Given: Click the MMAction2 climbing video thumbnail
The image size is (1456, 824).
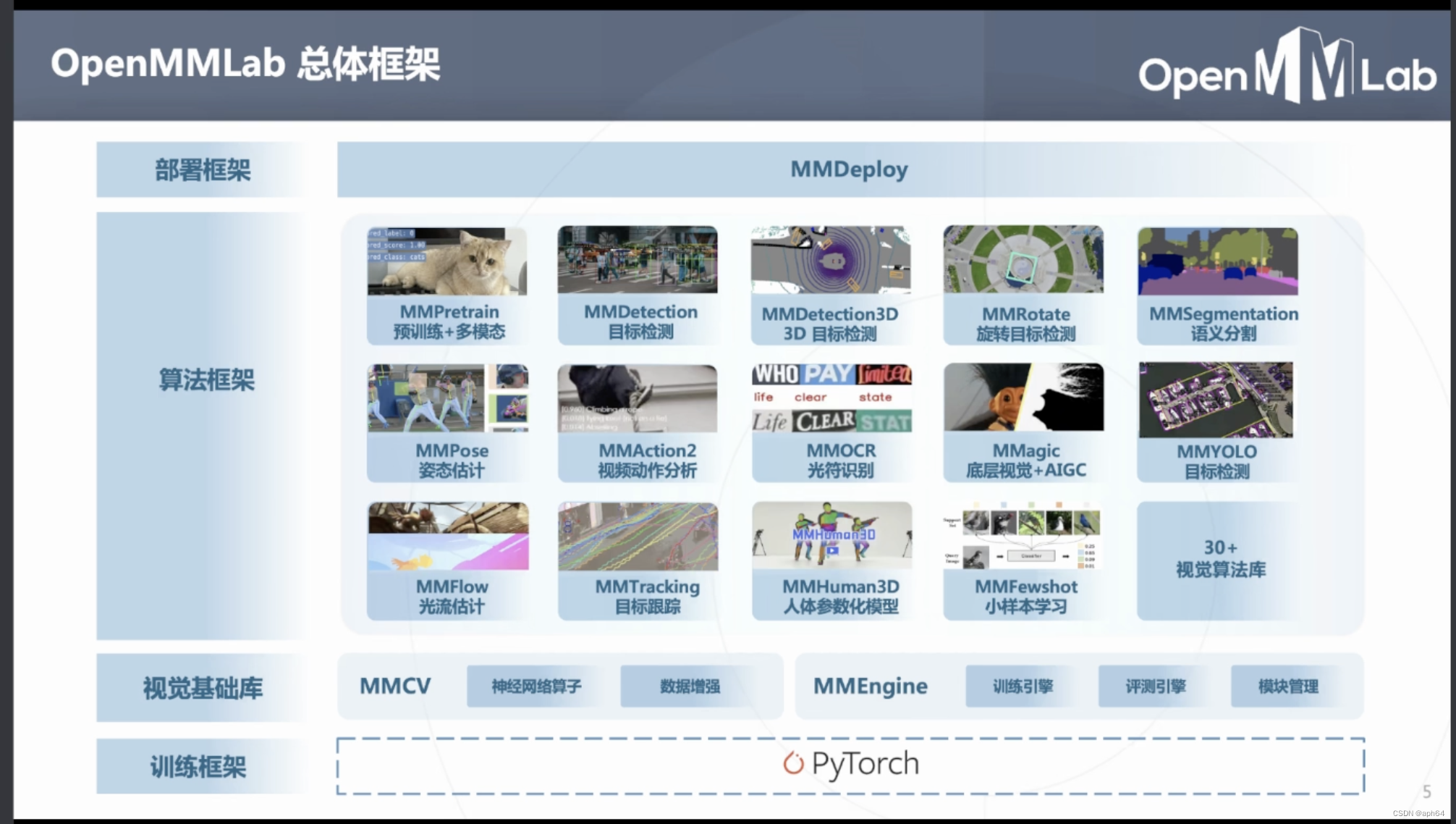Looking at the screenshot, I should 638,399.
